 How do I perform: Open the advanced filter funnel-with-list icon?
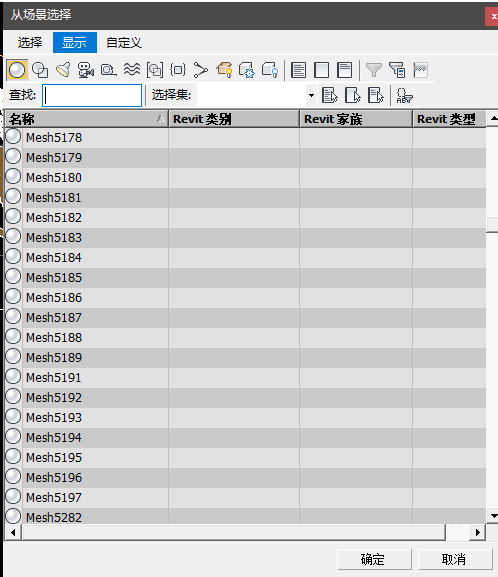tap(397, 70)
